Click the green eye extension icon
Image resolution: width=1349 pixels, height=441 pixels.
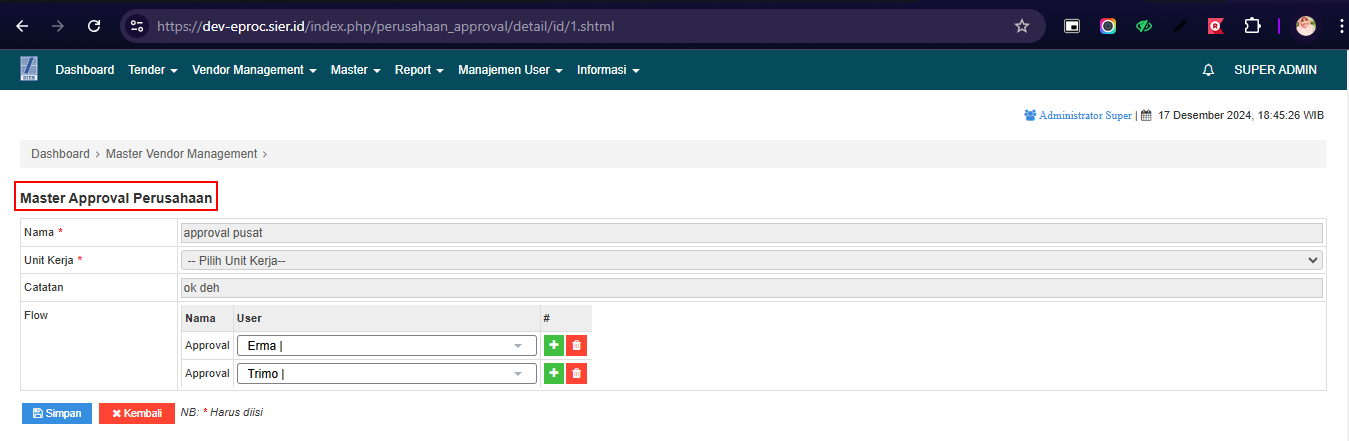[1144, 26]
